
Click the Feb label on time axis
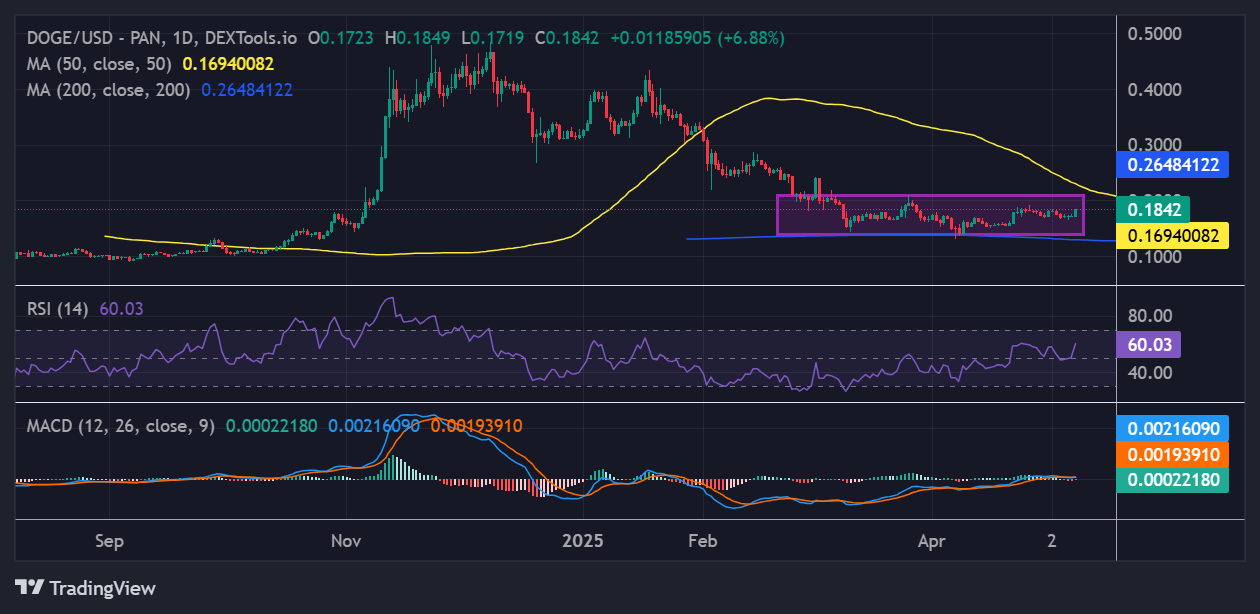(702, 541)
